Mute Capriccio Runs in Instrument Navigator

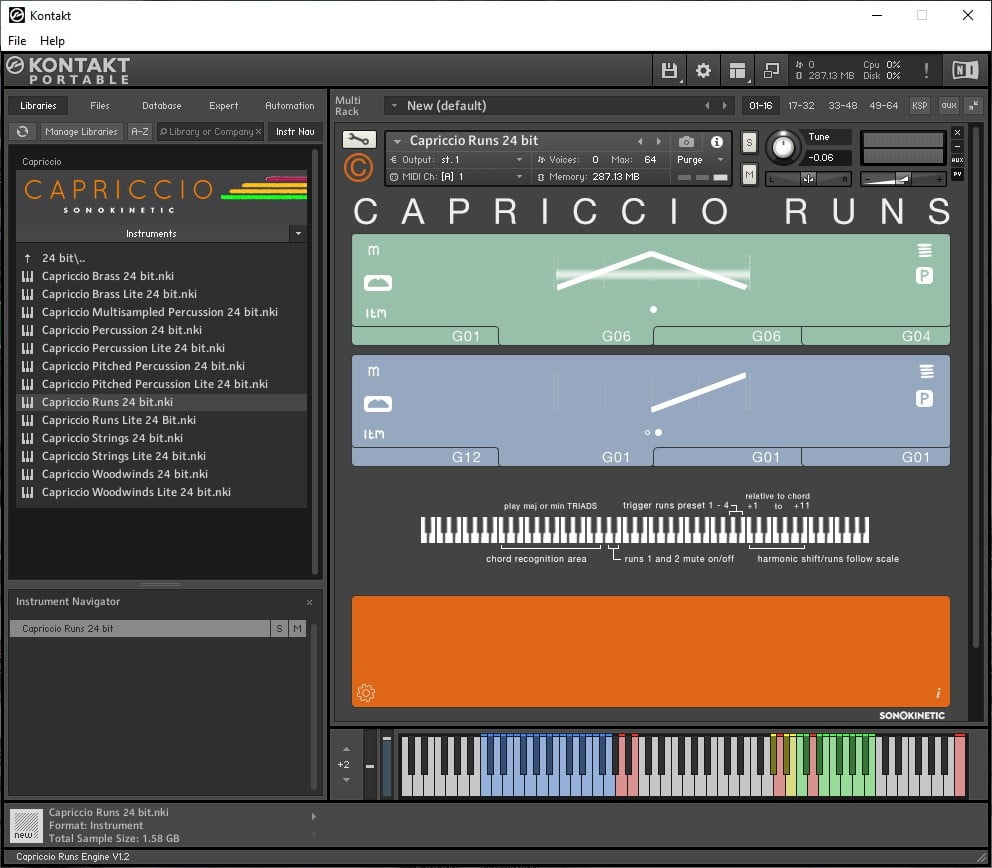[x=297, y=628]
